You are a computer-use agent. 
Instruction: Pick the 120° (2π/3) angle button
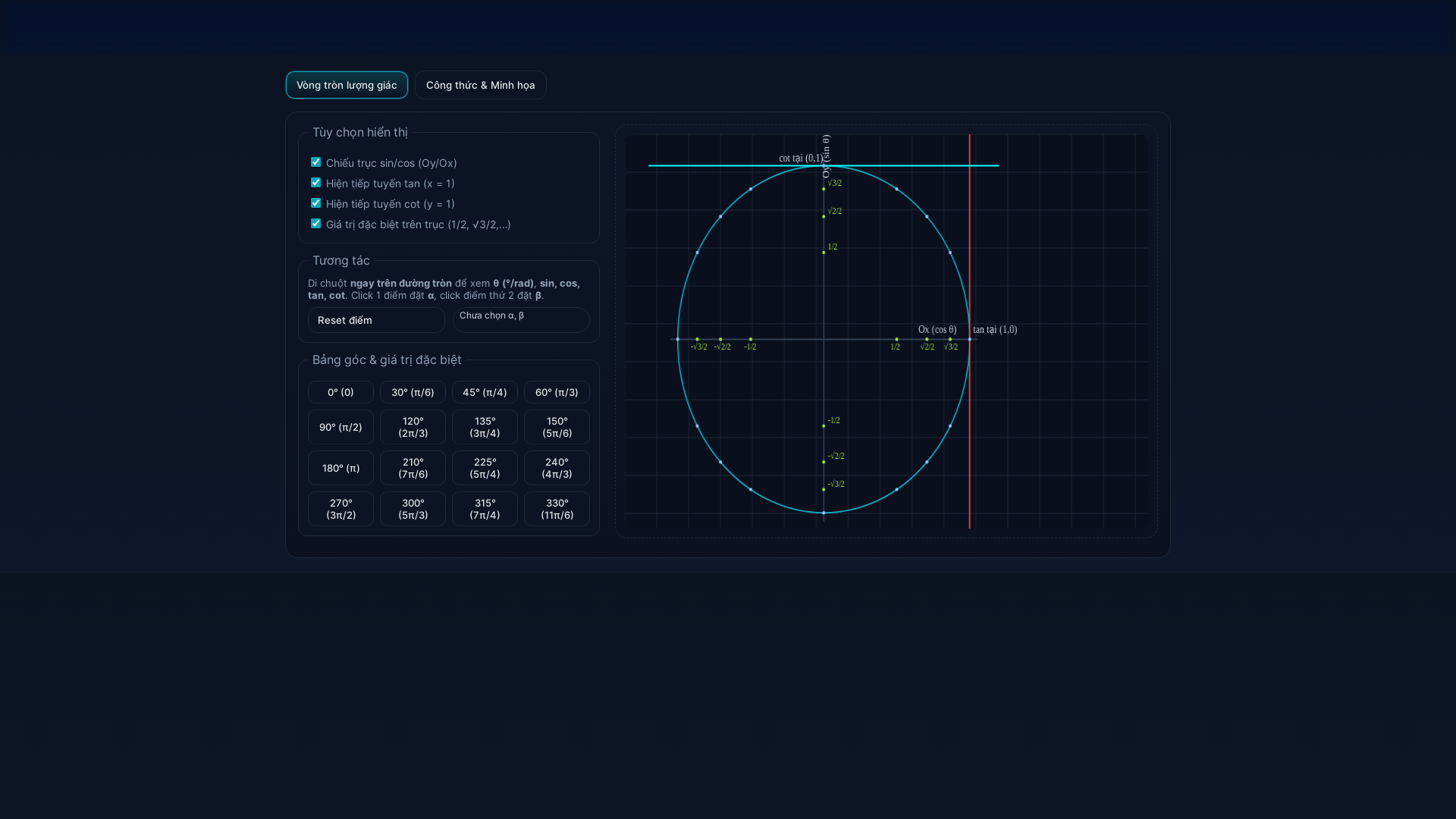(413, 427)
